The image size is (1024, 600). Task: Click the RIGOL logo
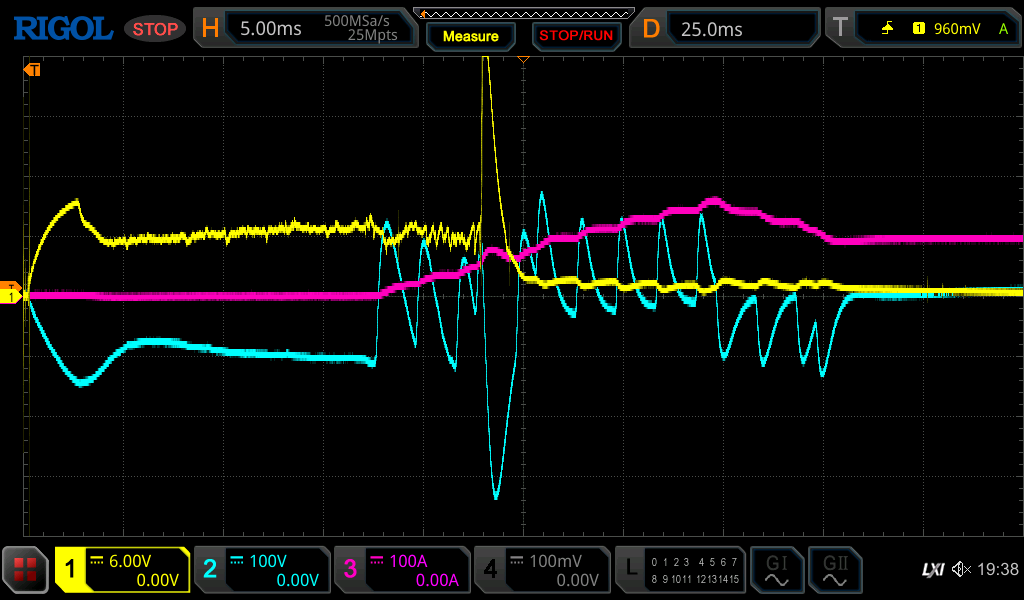(62, 29)
